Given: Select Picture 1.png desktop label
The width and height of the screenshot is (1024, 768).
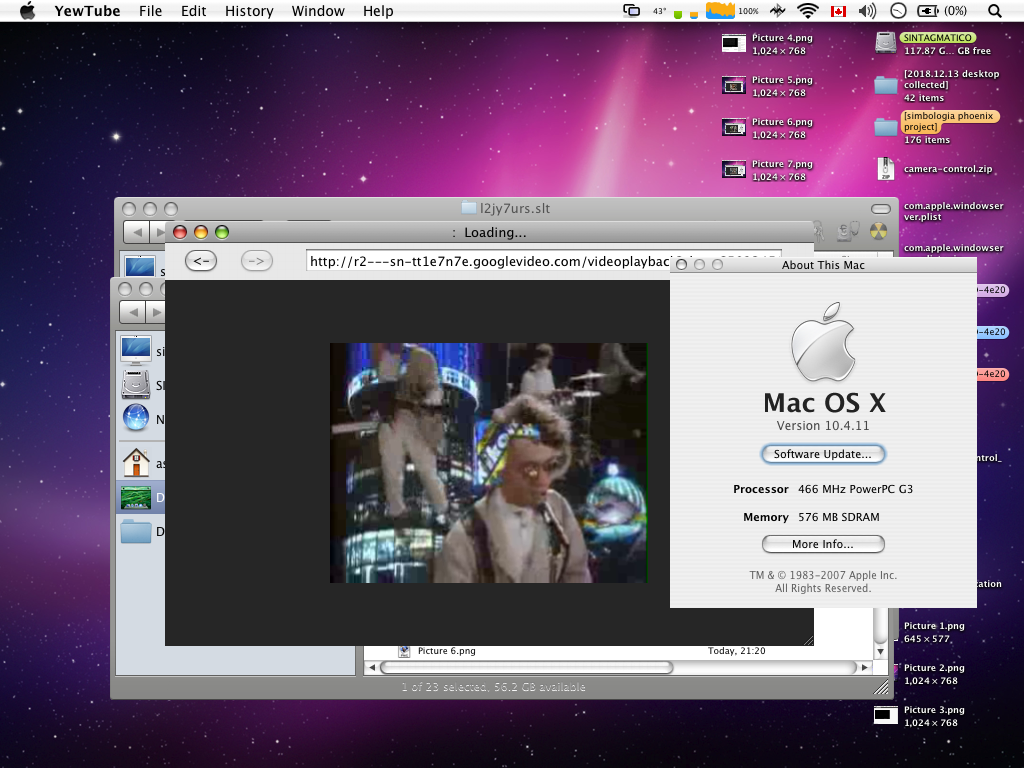Looking at the screenshot, I should pyautogui.click(x=934, y=626).
